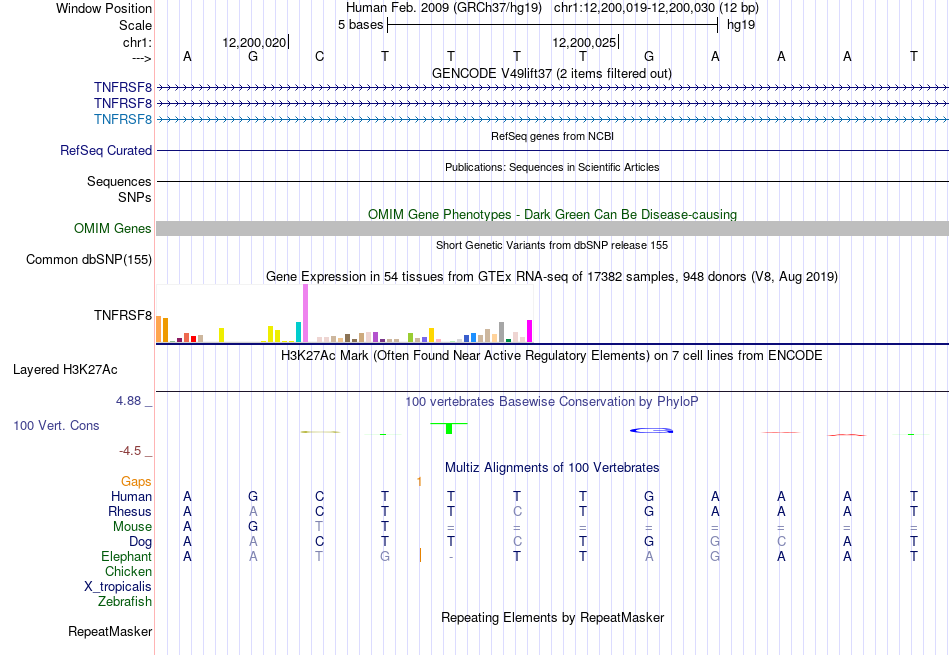The height and width of the screenshot is (655, 950).
Task: Click the -4.5 lower limit of PhyloP scale
Action: pos(130,450)
